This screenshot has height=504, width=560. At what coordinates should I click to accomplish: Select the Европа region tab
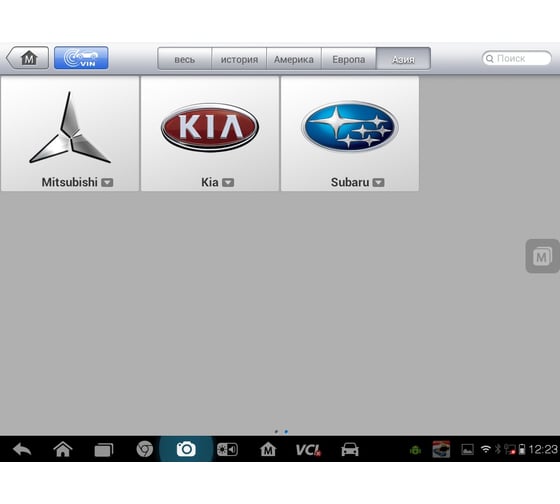pyautogui.click(x=349, y=59)
